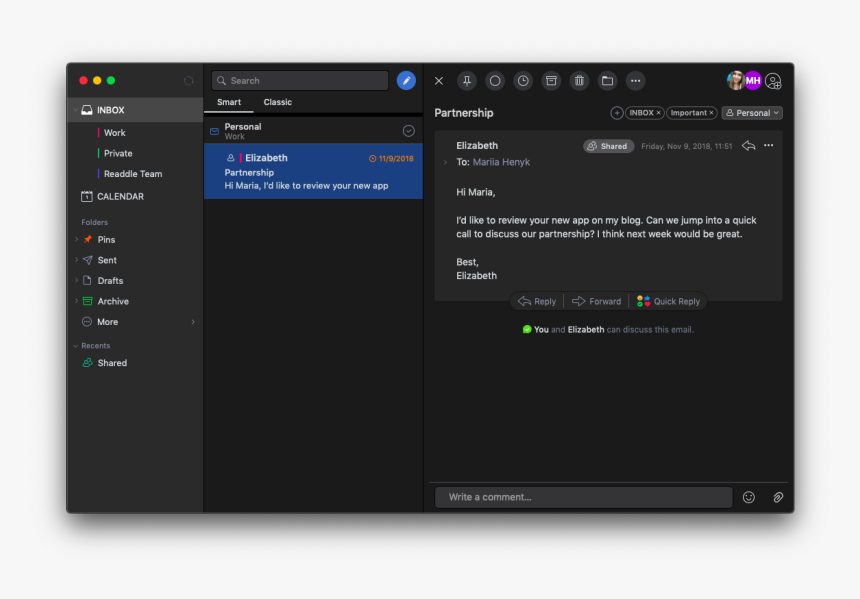Move the email using the folder icon

point(607,81)
